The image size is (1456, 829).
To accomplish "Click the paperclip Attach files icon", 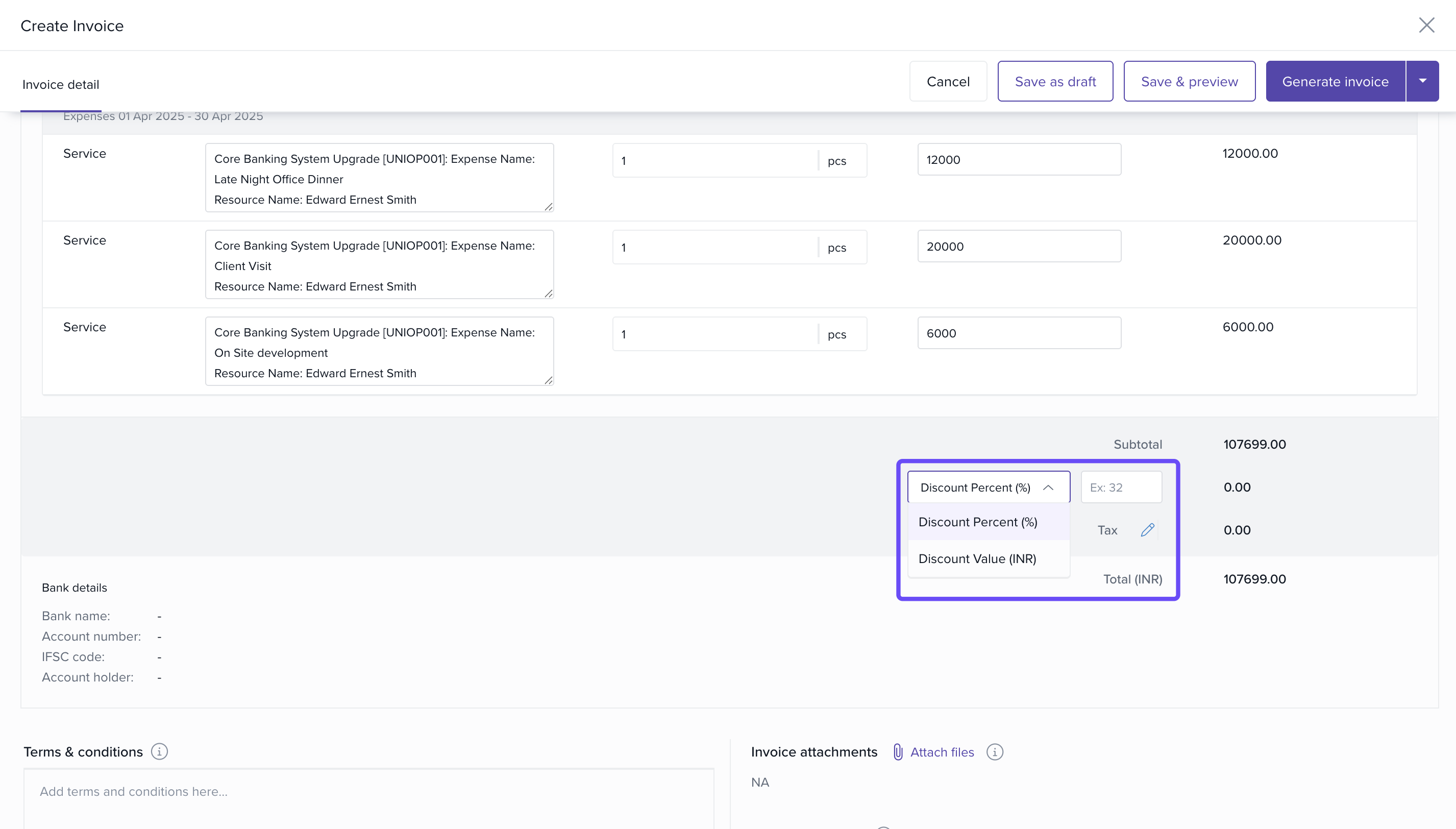I will 898,751.
